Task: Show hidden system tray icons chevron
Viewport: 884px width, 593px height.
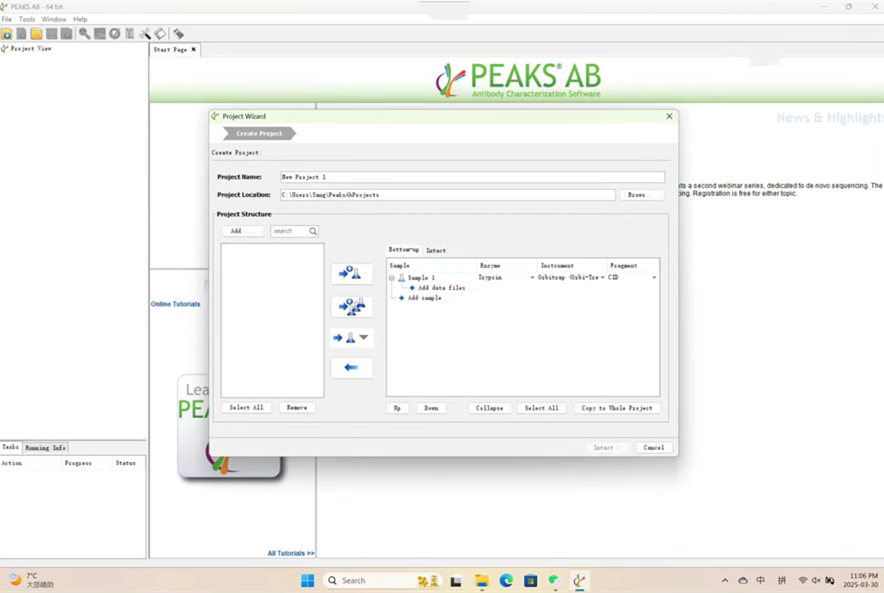Action: [x=725, y=581]
